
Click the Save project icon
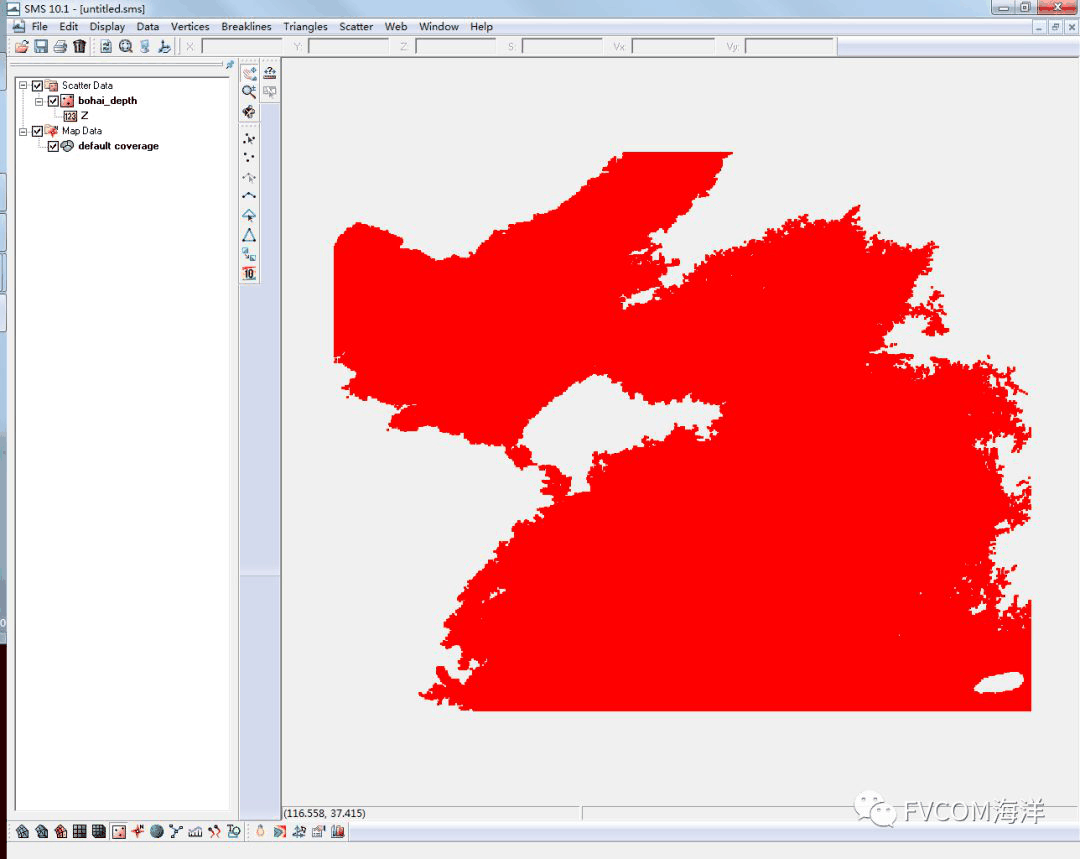coord(41,46)
